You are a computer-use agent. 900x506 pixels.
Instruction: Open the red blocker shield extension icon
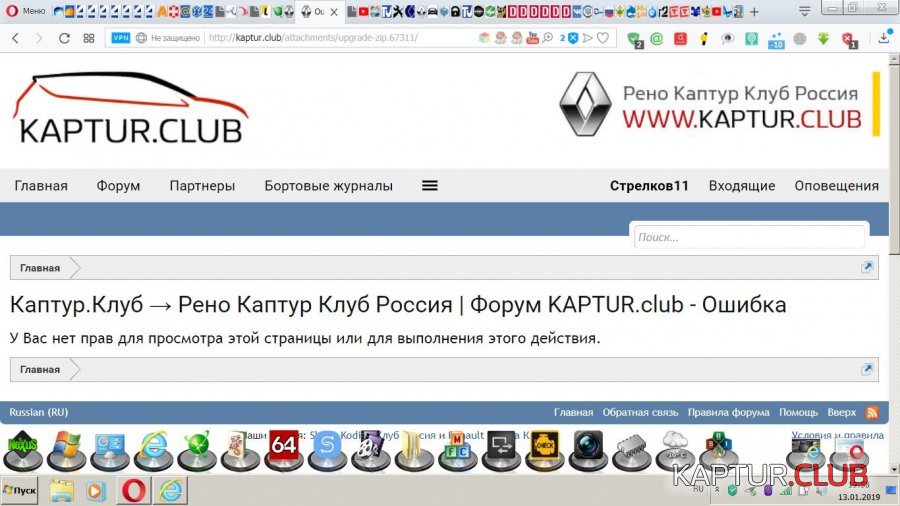coord(848,39)
